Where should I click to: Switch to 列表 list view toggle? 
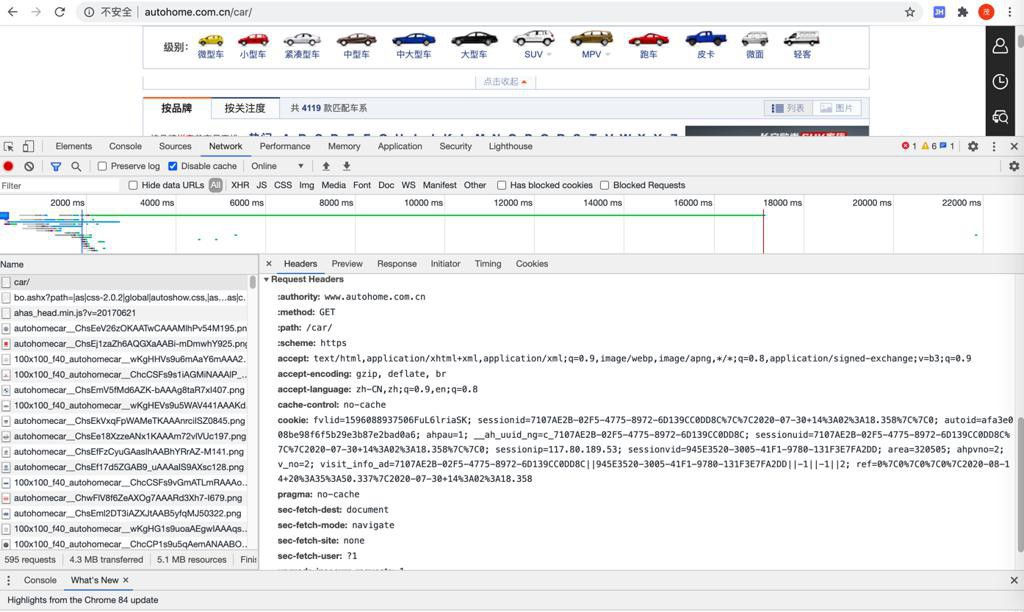coord(788,108)
